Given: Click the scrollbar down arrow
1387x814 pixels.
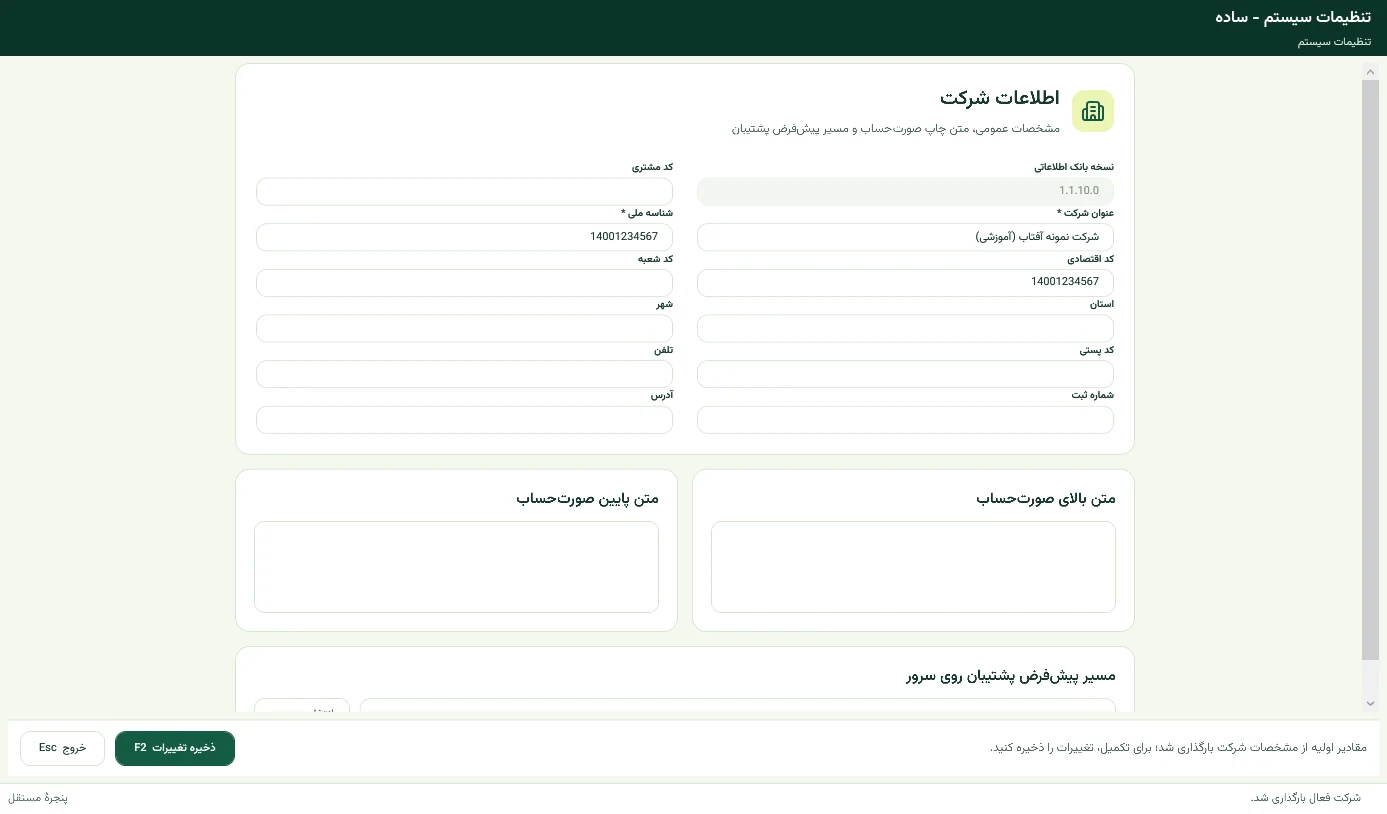Looking at the screenshot, I should [x=1370, y=704].
